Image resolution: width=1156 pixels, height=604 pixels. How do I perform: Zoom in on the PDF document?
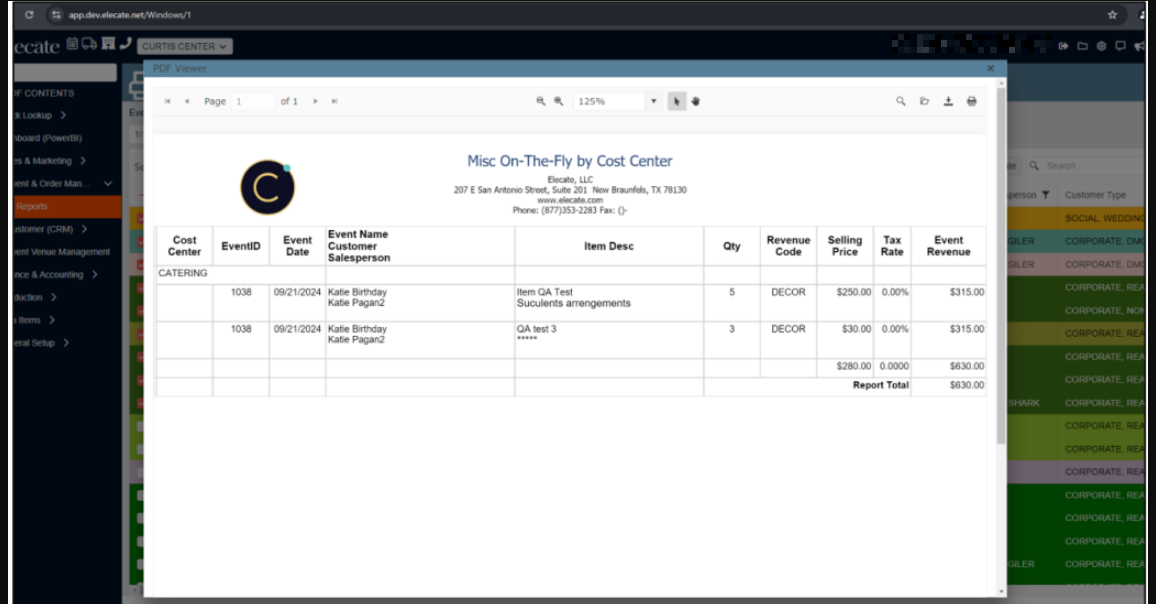(x=559, y=101)
